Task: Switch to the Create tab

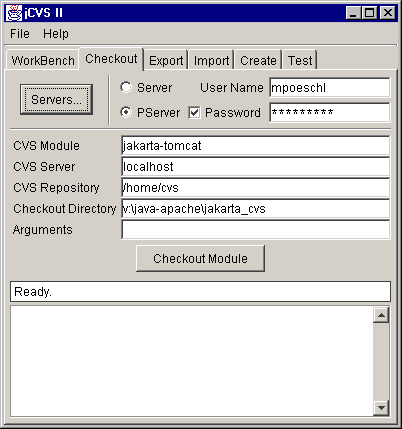Action: [258, 61]
